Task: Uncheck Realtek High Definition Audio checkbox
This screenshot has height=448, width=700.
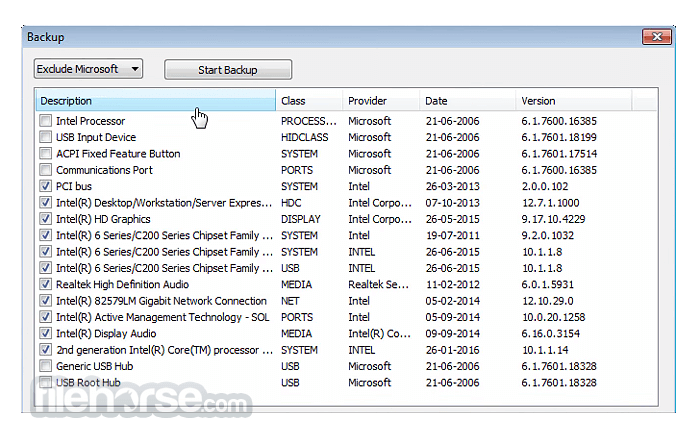Action: [x=46, y=284]
